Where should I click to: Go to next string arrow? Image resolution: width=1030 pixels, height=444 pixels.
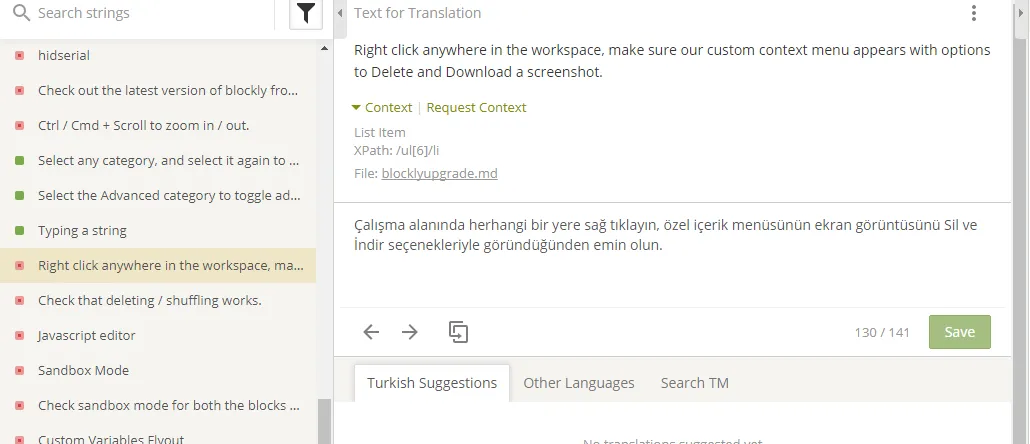coord(410,332)
